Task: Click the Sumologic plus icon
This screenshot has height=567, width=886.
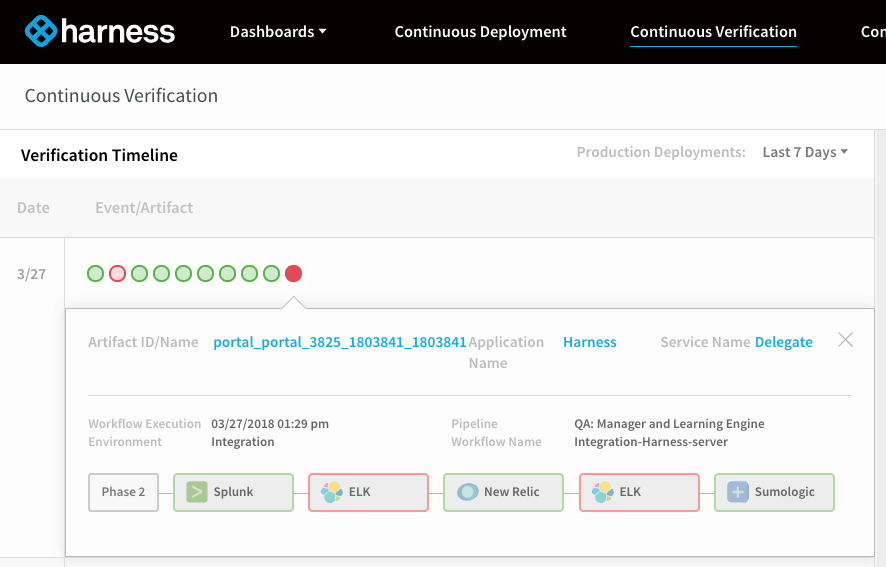Action: pos(737,492)
